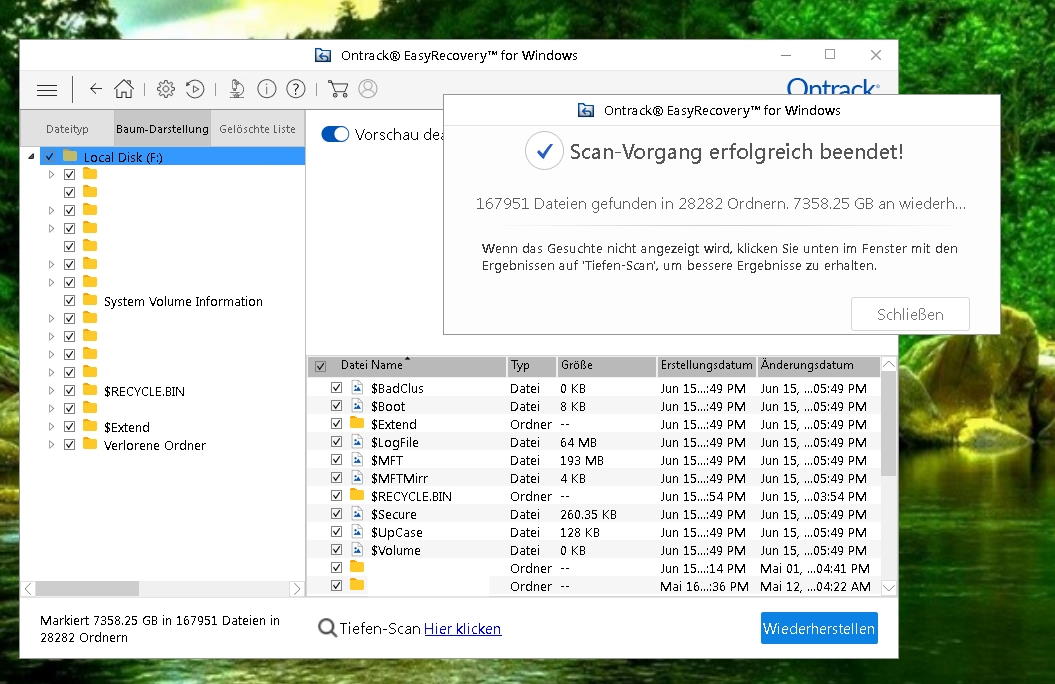Open the hamburger menu

point(46,89)
